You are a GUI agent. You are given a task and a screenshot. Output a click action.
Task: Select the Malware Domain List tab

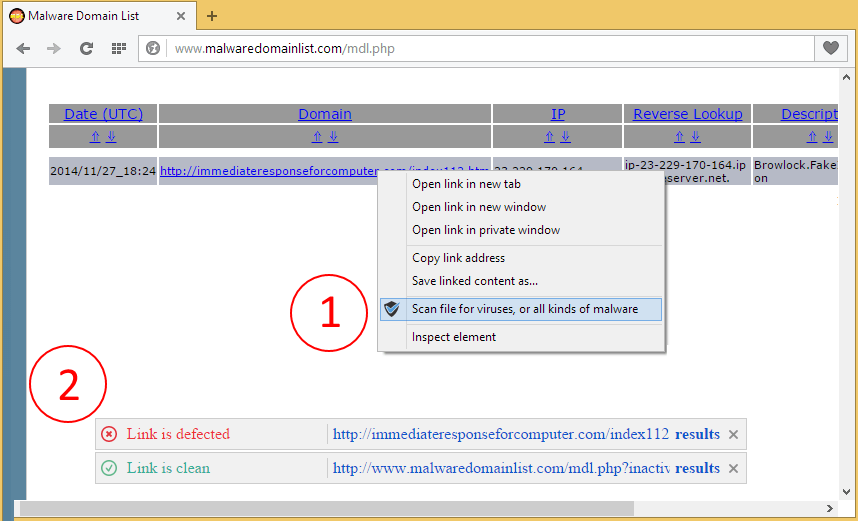pos(98,16)
